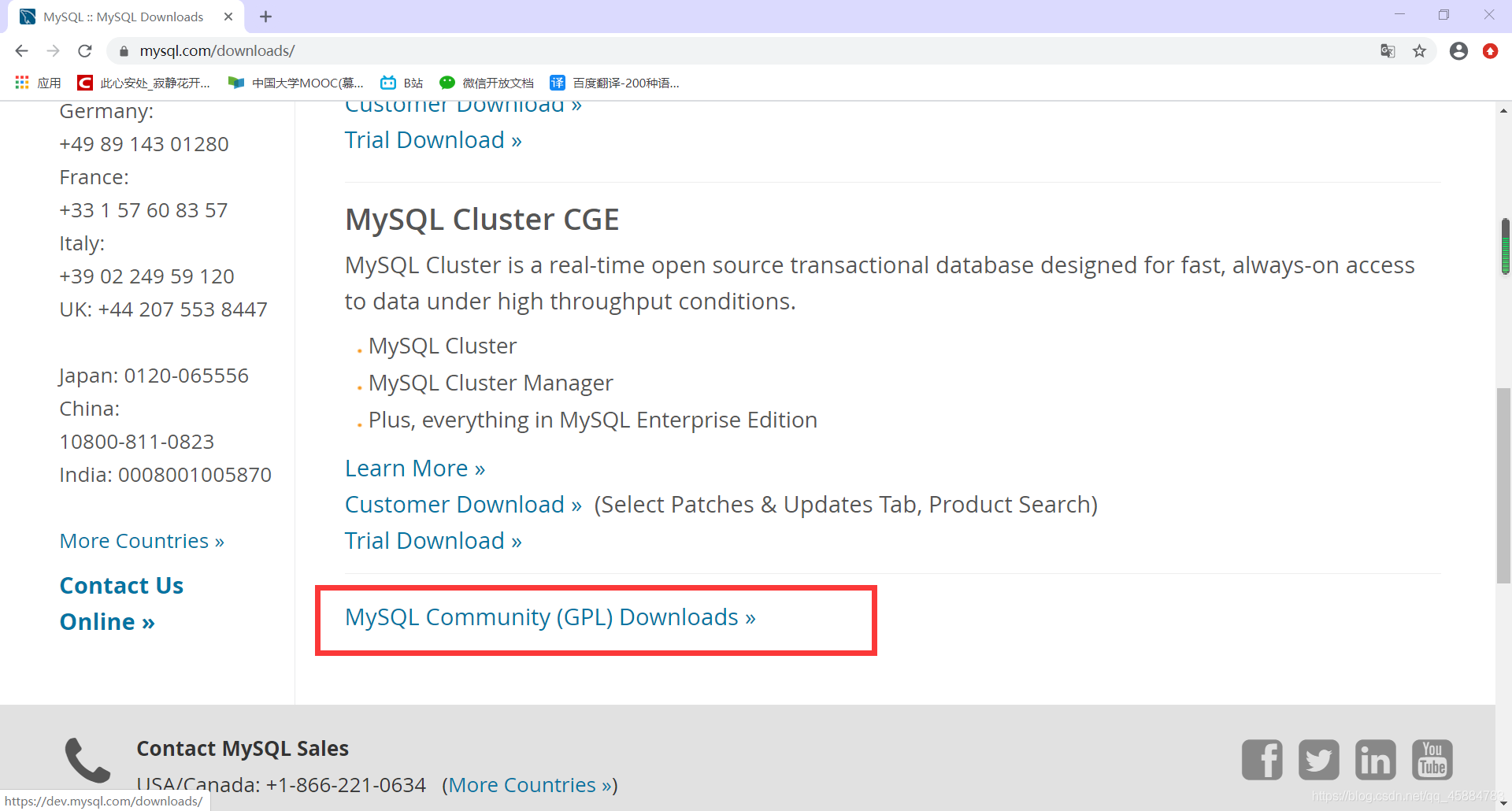Click the browser forward arrow
This screenshot has height=811, width=1512.
53,51
